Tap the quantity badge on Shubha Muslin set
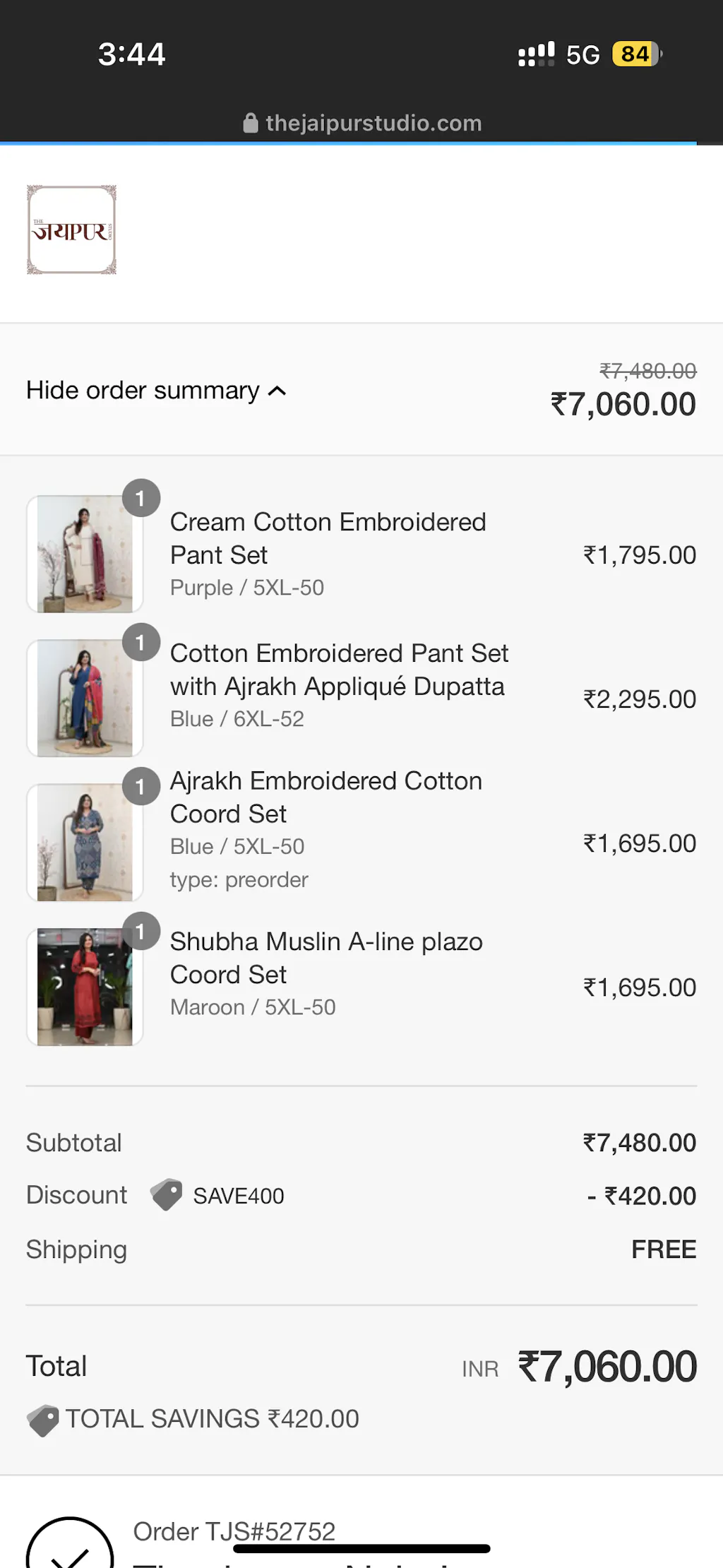The height and width of the screenshot is (1568, 723). coord(141,931)
